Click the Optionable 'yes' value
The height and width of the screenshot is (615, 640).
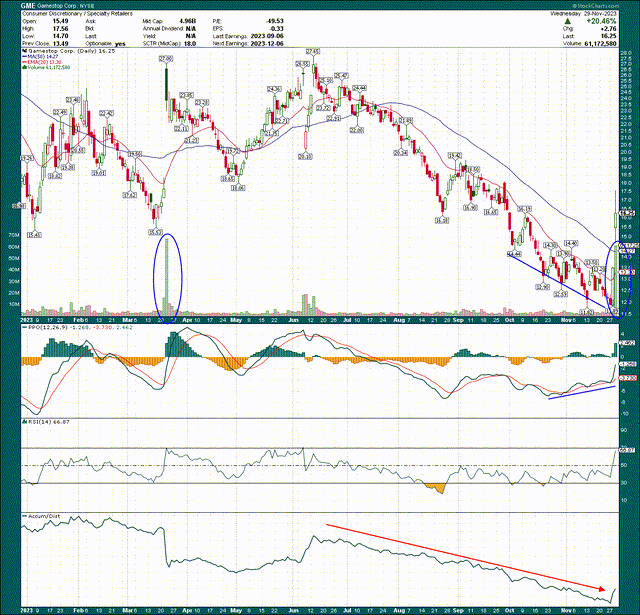(x=120, y=43)
